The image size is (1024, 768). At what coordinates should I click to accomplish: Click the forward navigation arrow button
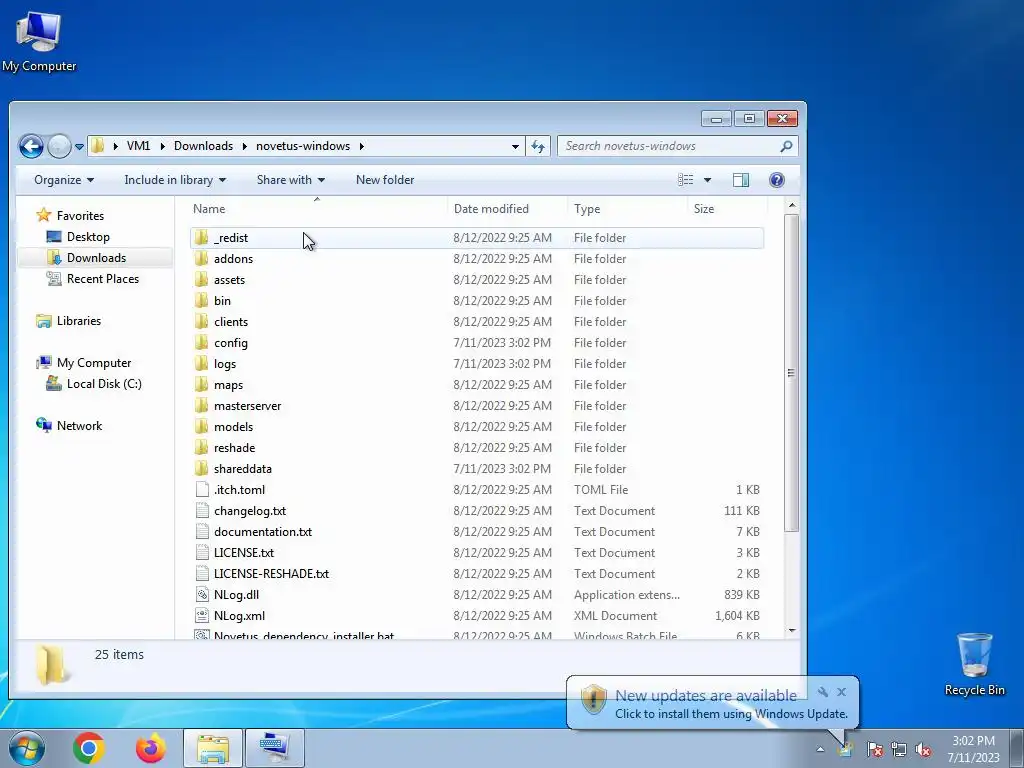pos(59,146)
